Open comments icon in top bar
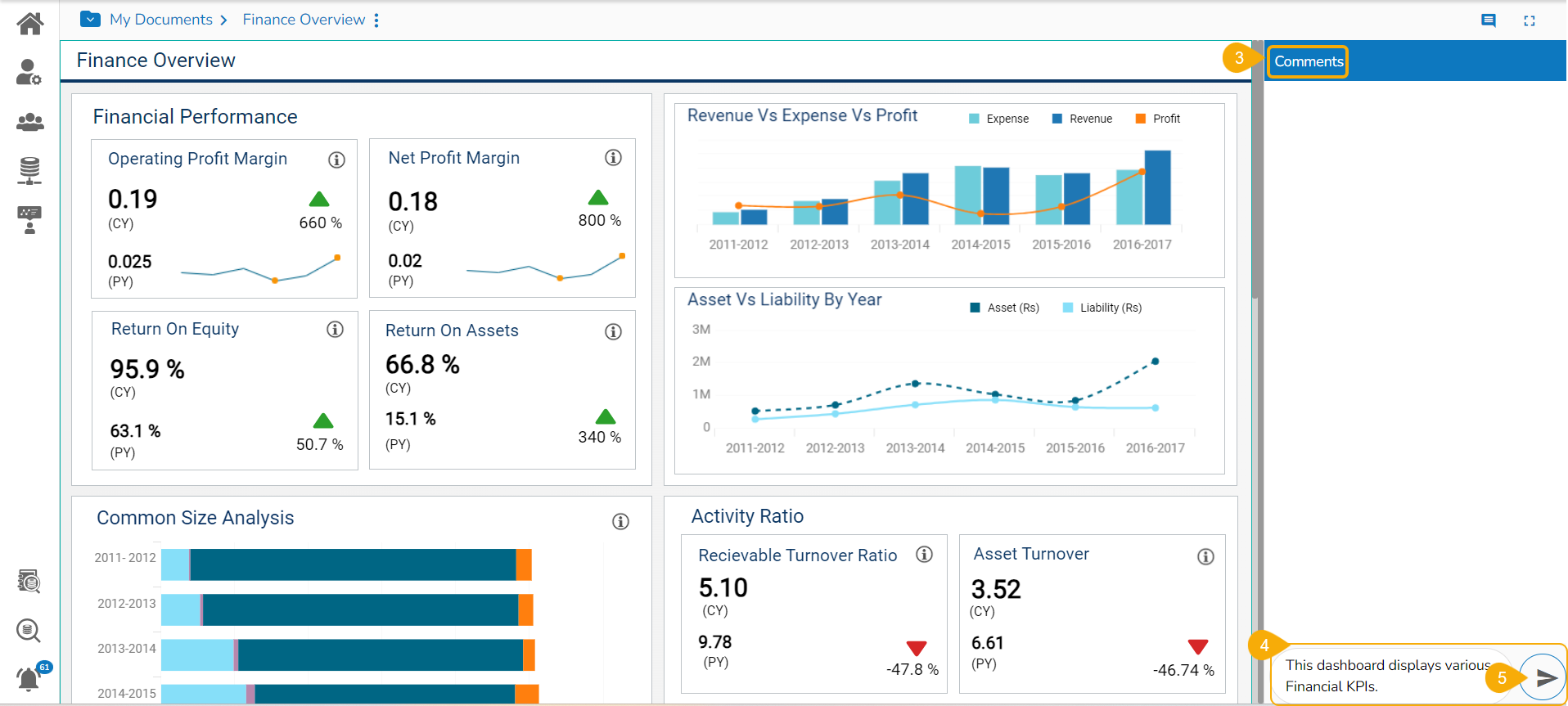Screen dimensions: 1568x706 (x=1489, y=20)
